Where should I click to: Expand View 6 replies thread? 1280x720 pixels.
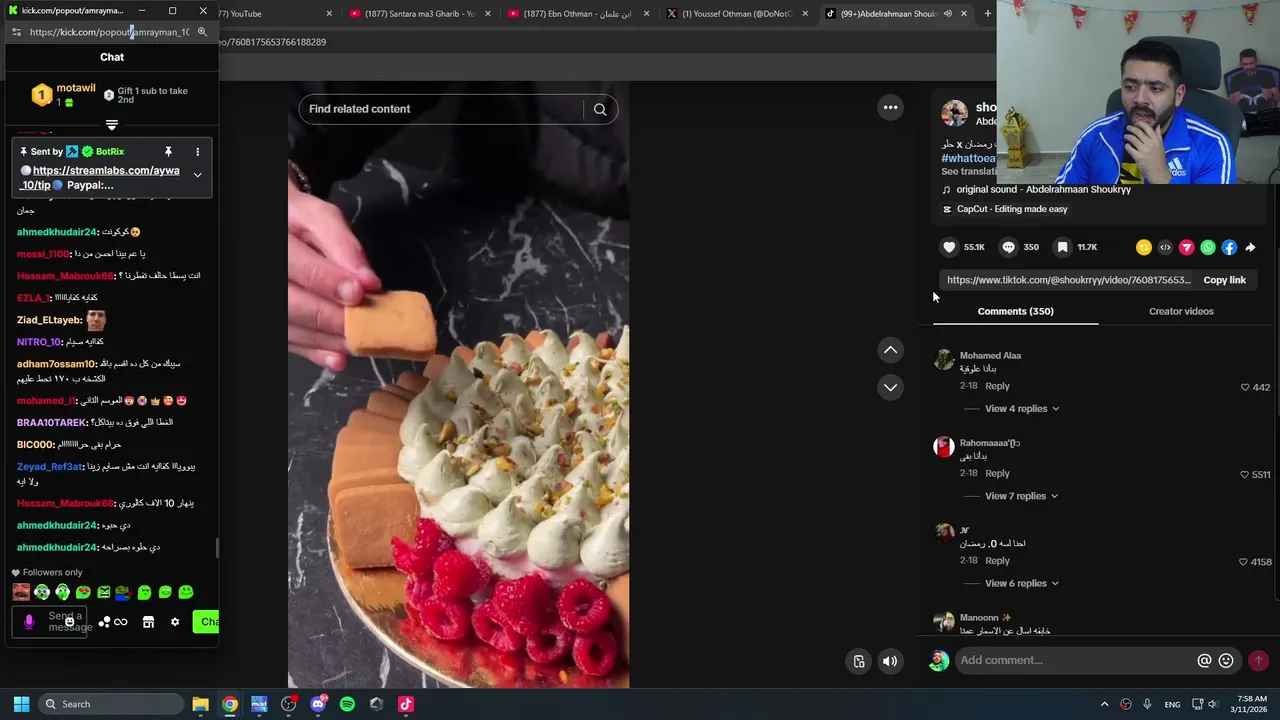tap(1022, 583)
